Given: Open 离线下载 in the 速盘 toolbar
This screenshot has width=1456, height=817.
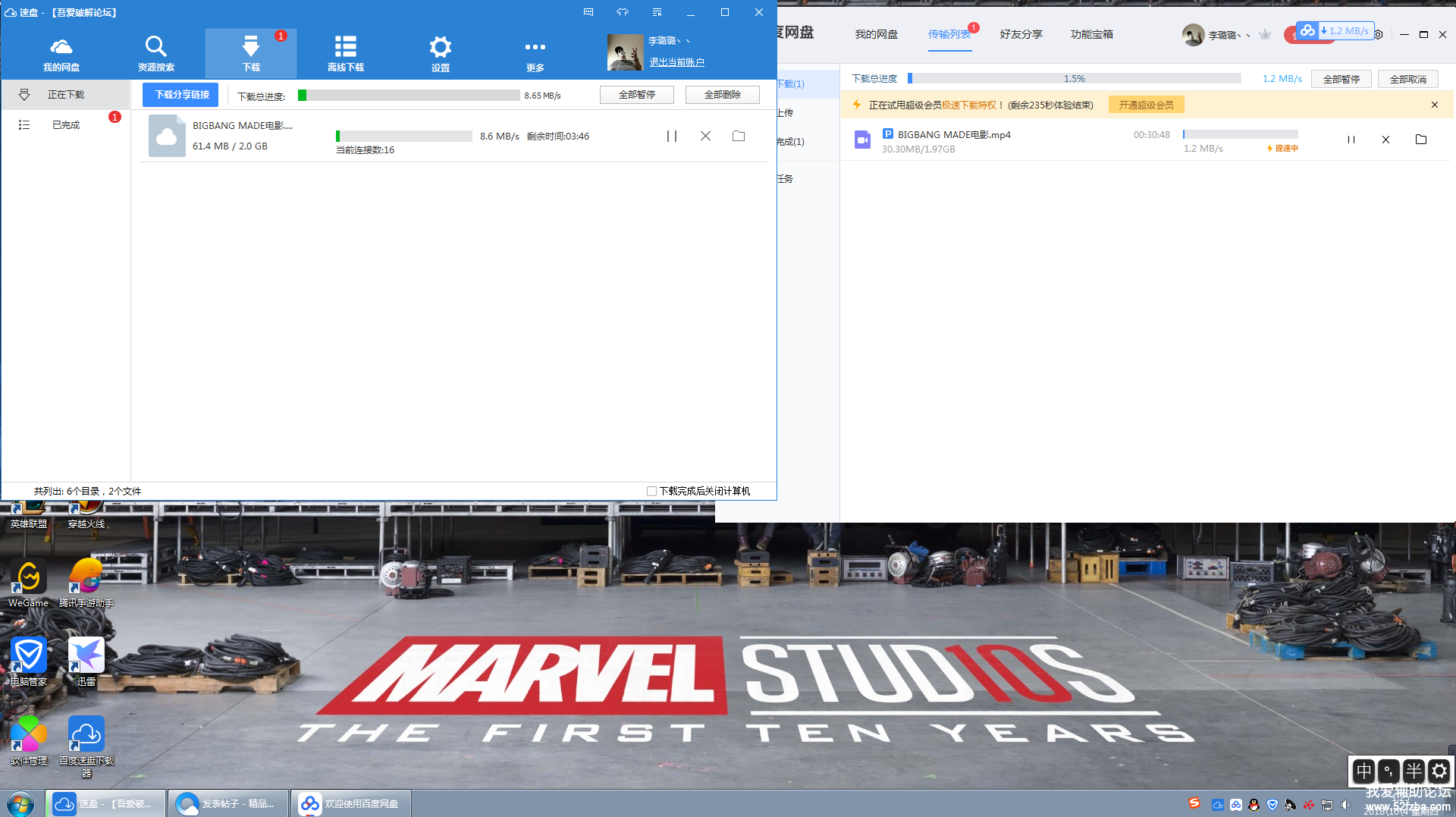Looking at the screenshot, I should 346,54.
